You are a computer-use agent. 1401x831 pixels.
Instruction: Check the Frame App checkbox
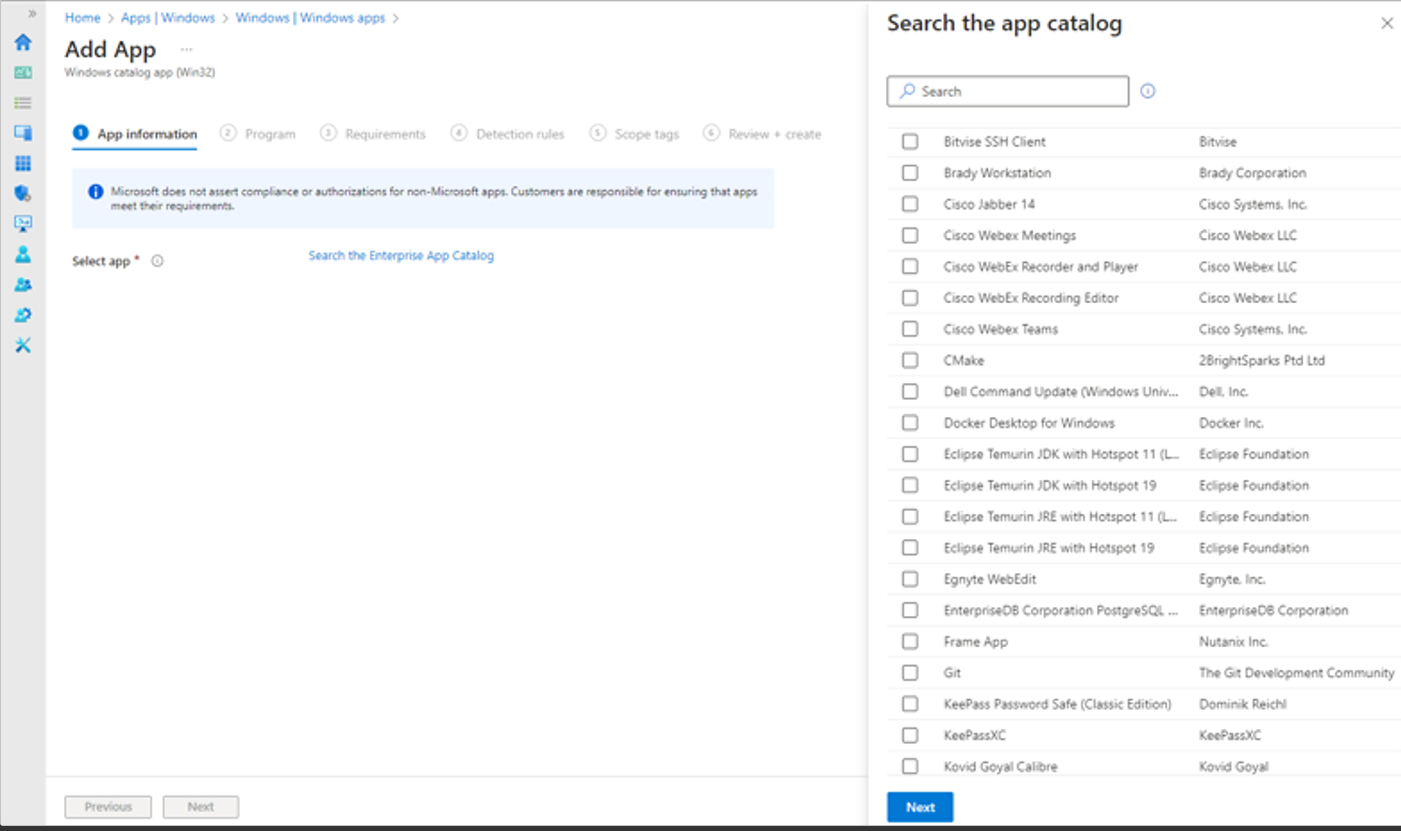click(910, 641)
